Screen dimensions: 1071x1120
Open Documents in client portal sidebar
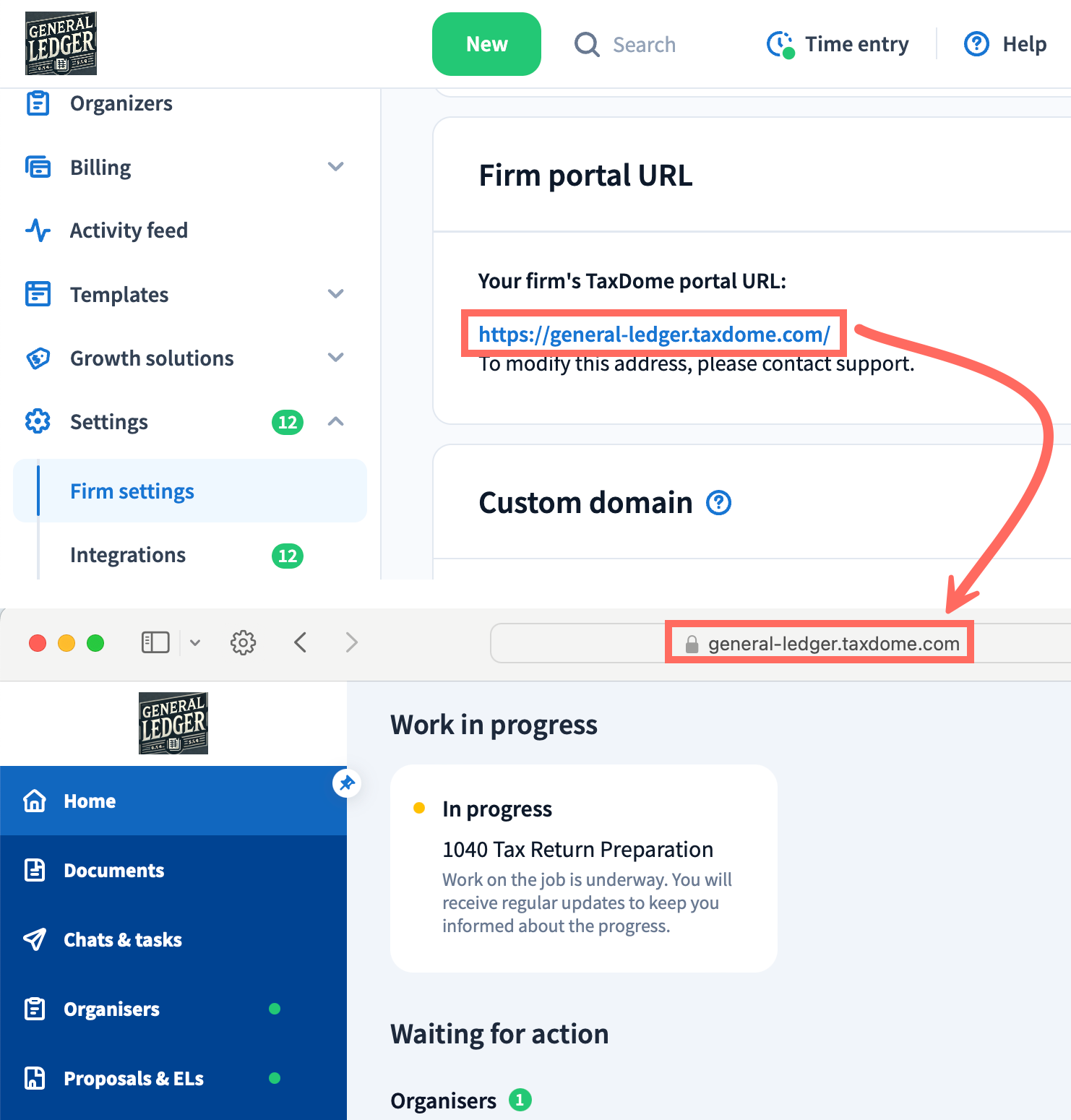click(x=113, y=871)
